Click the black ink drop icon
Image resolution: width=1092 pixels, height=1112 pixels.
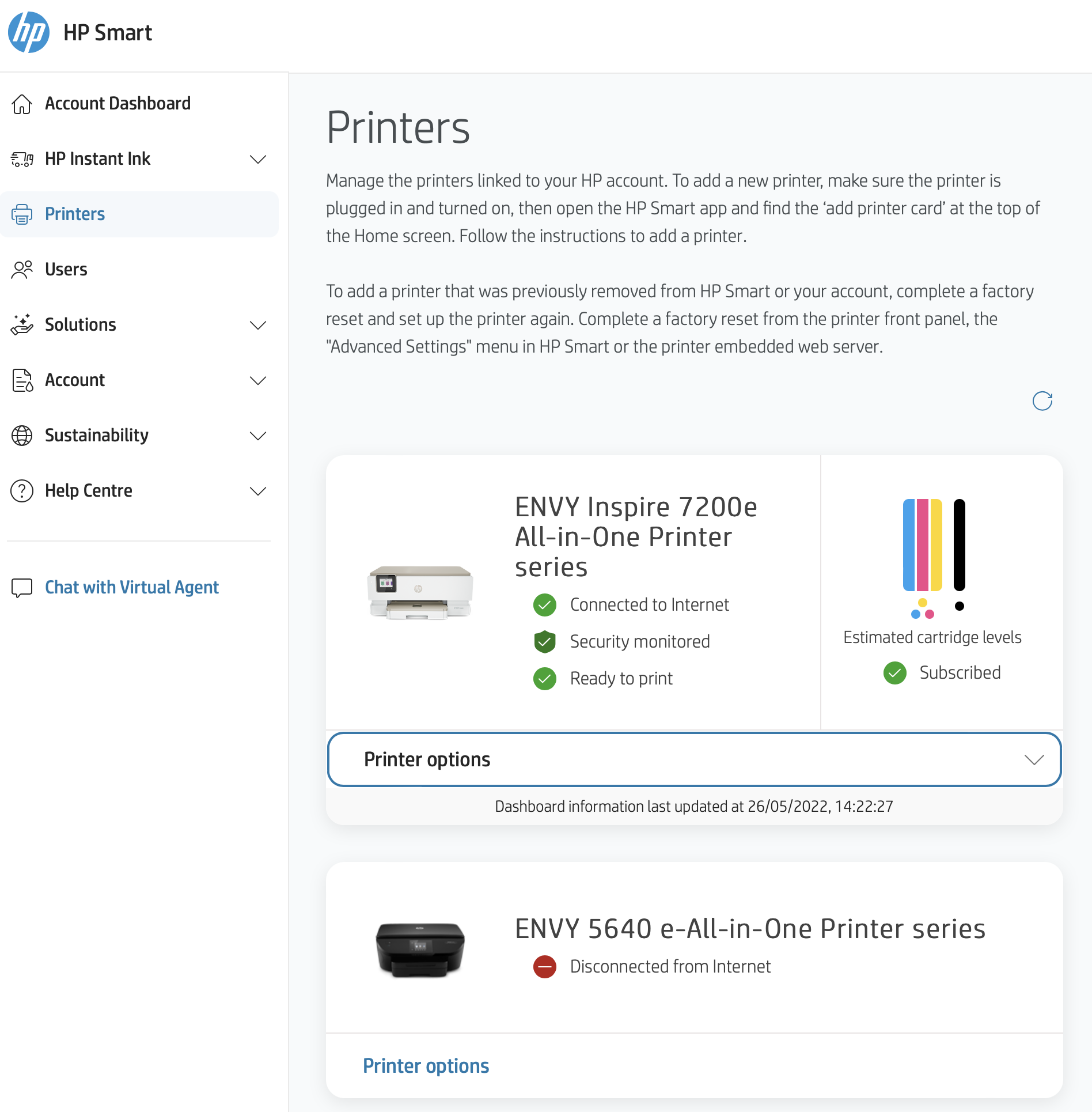[960, 606]
